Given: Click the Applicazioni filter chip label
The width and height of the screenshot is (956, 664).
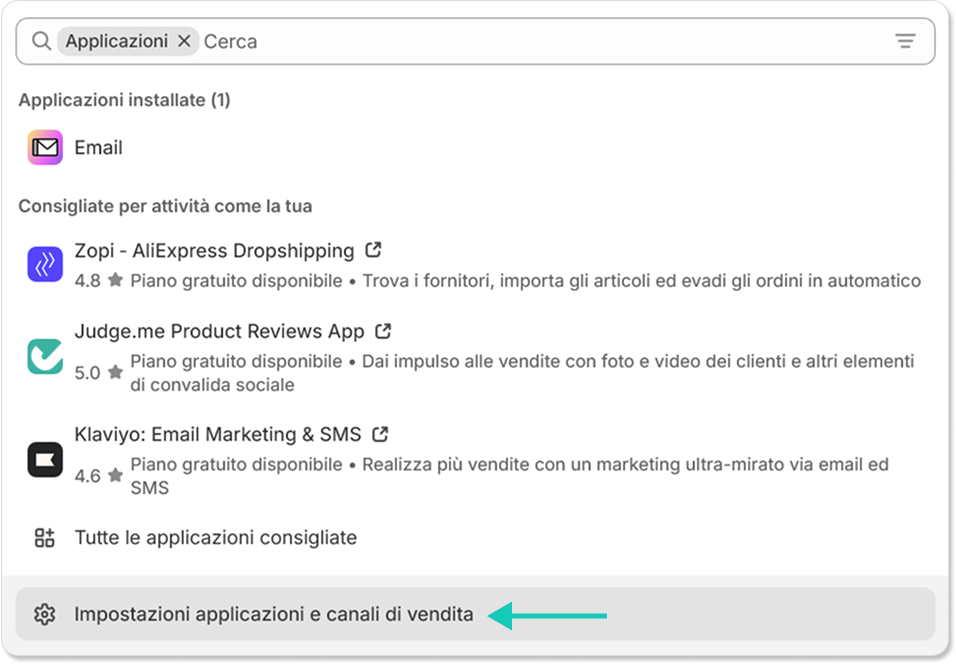Looking at the screenshot, I should click(x=116, y=41).
